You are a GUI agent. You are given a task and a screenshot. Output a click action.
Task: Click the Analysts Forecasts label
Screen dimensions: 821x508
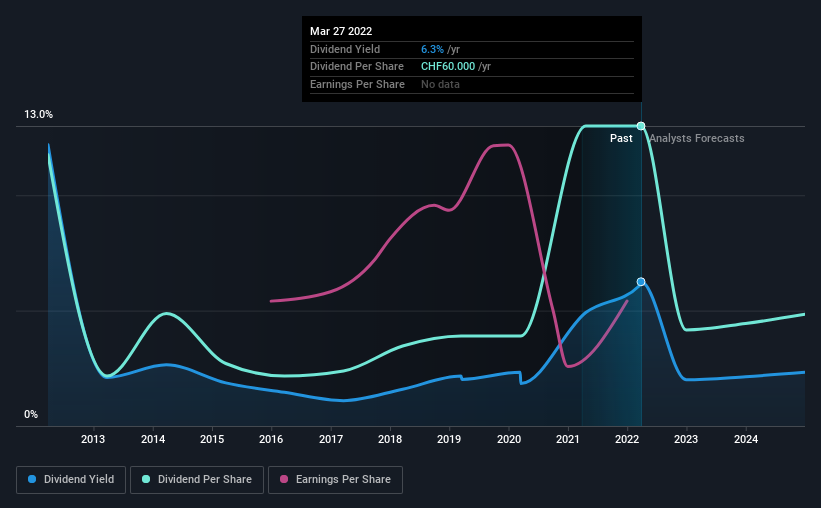[697, 138]
